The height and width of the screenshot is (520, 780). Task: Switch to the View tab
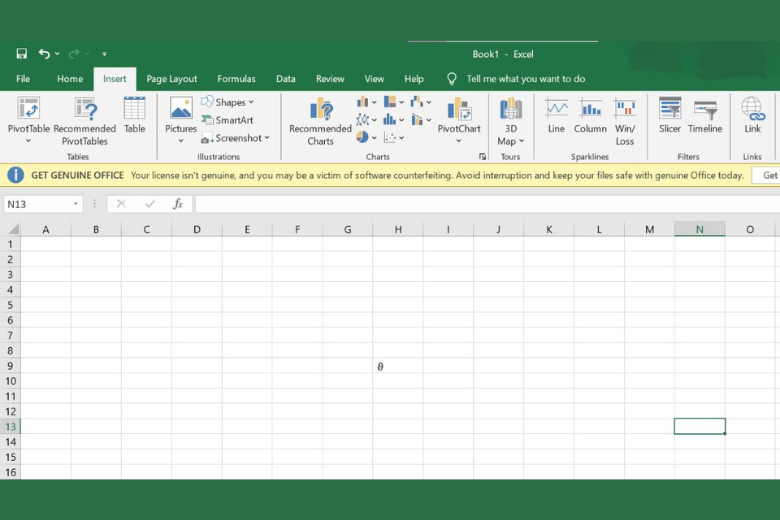tap(374, 79)
